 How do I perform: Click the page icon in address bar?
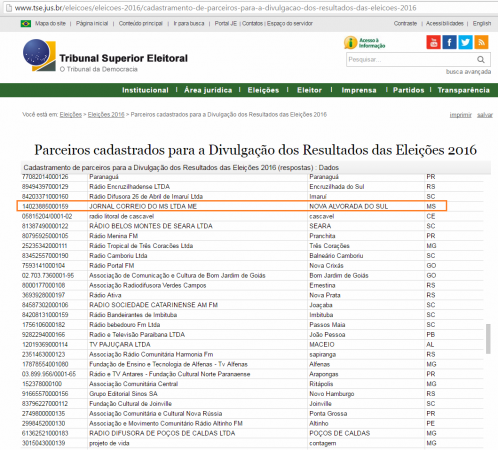tap(8, 8)
